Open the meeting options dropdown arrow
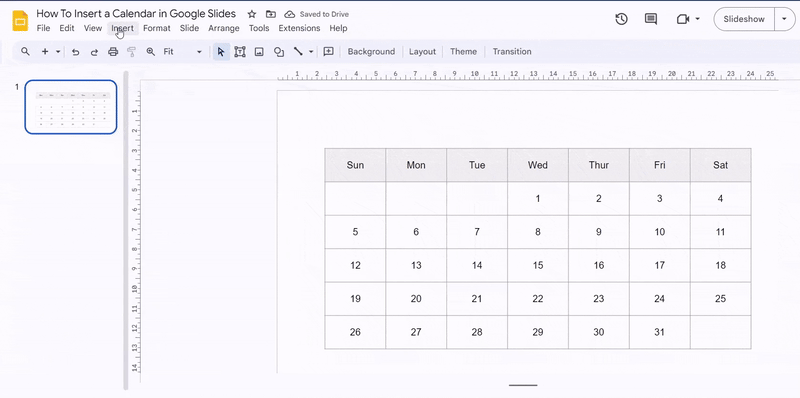 697,19
